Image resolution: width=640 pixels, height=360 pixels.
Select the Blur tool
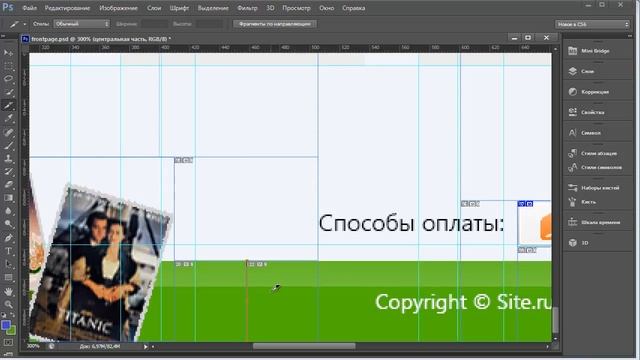9,211
